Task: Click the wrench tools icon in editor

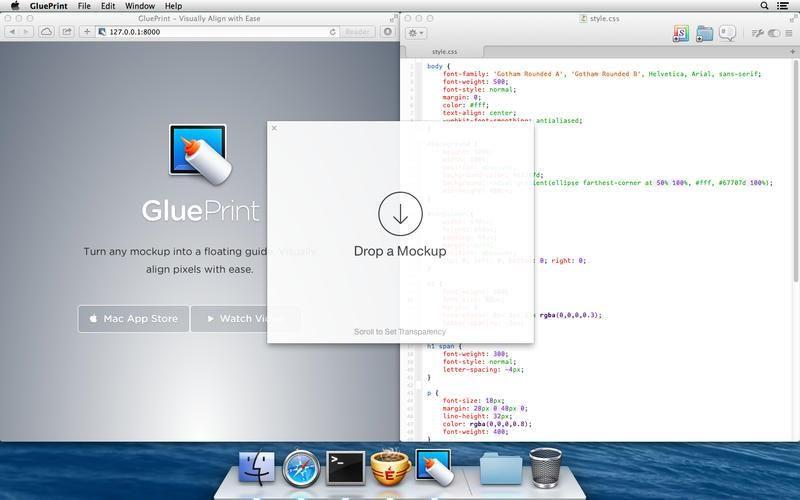Action: [x=758, y=33]
